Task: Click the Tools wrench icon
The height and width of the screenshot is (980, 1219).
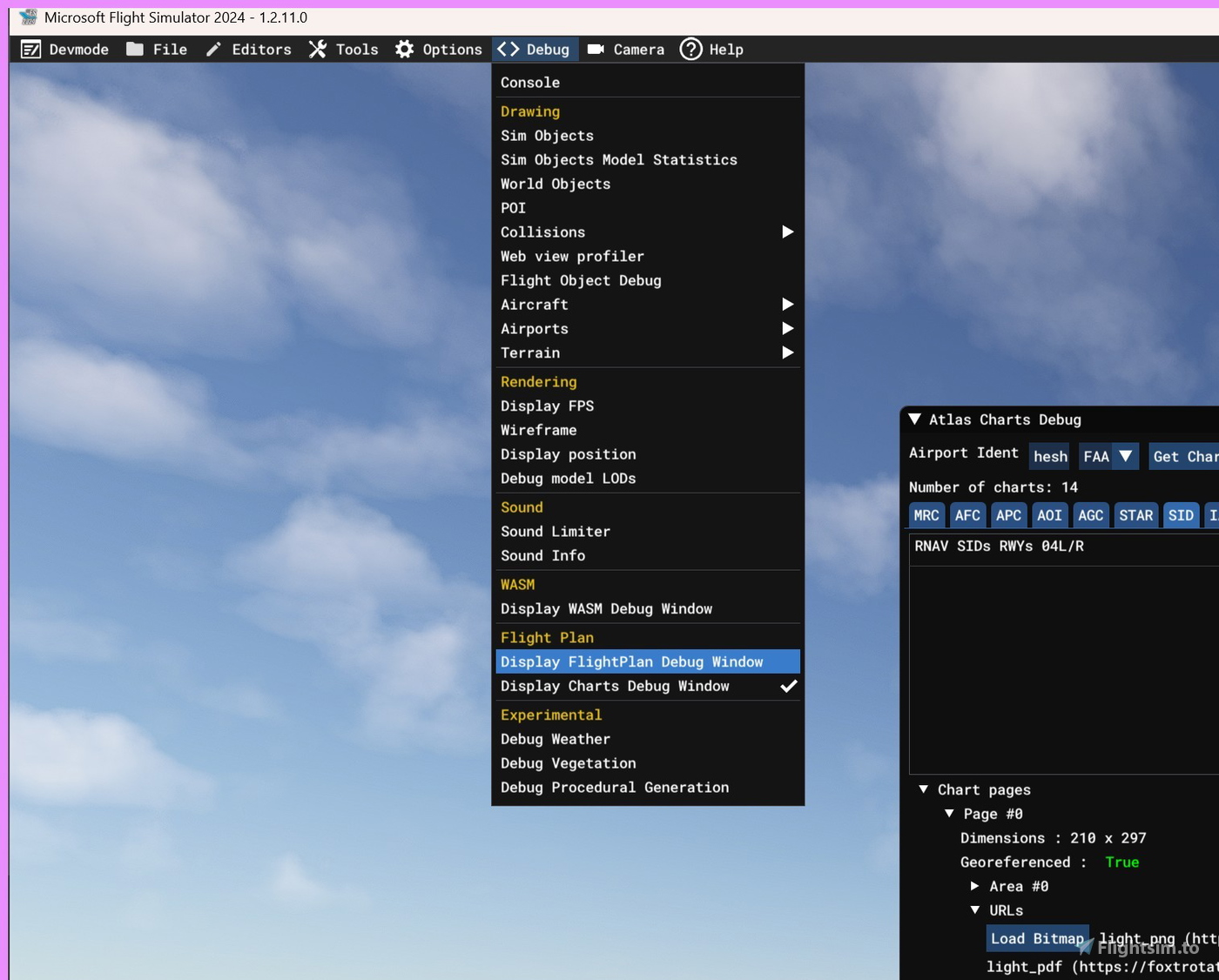Action: pos(318,50)
